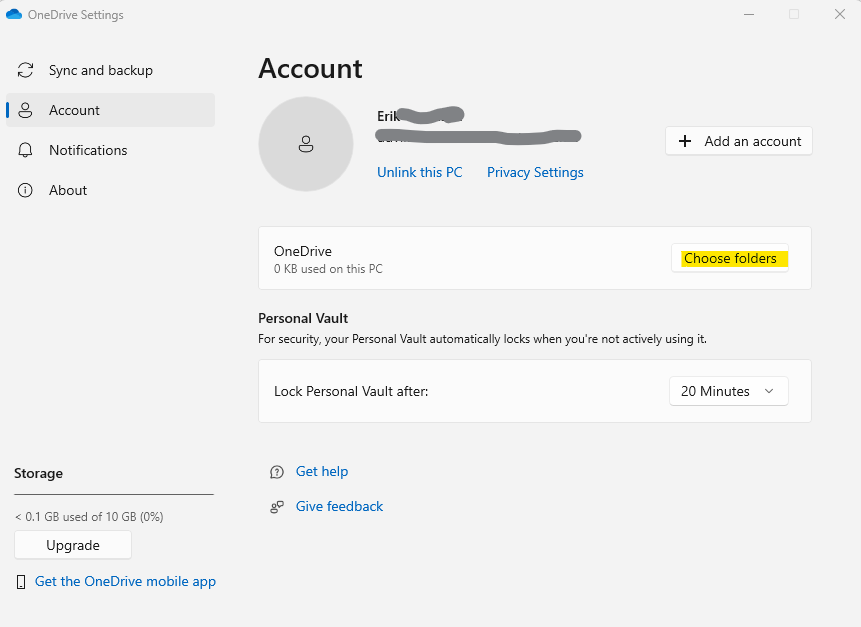Click the profile avatar picture
Viewport: 861px width, 627px height.
click(306, 144)
